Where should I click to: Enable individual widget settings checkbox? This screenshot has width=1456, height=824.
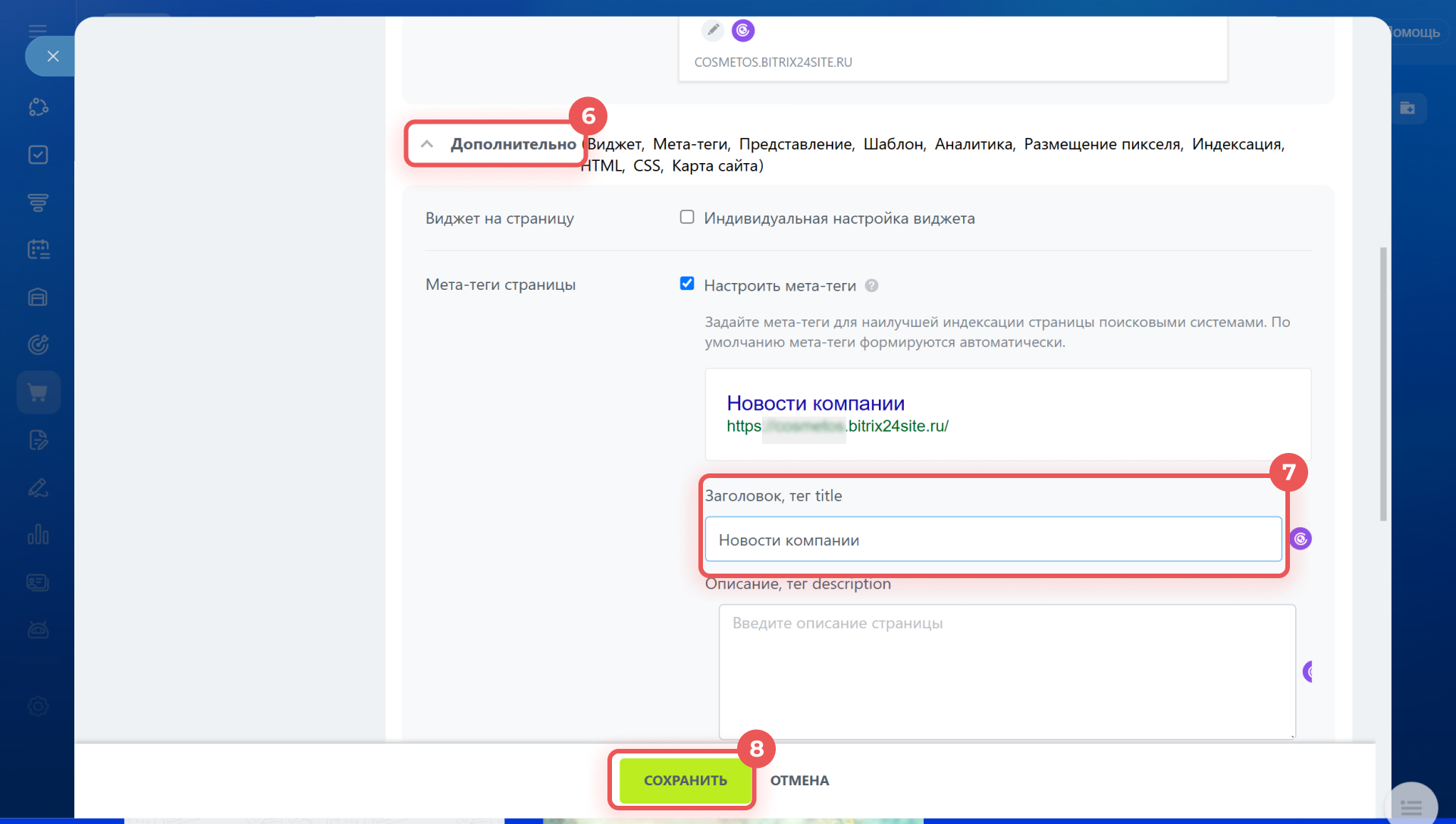(x=687, y=218)
